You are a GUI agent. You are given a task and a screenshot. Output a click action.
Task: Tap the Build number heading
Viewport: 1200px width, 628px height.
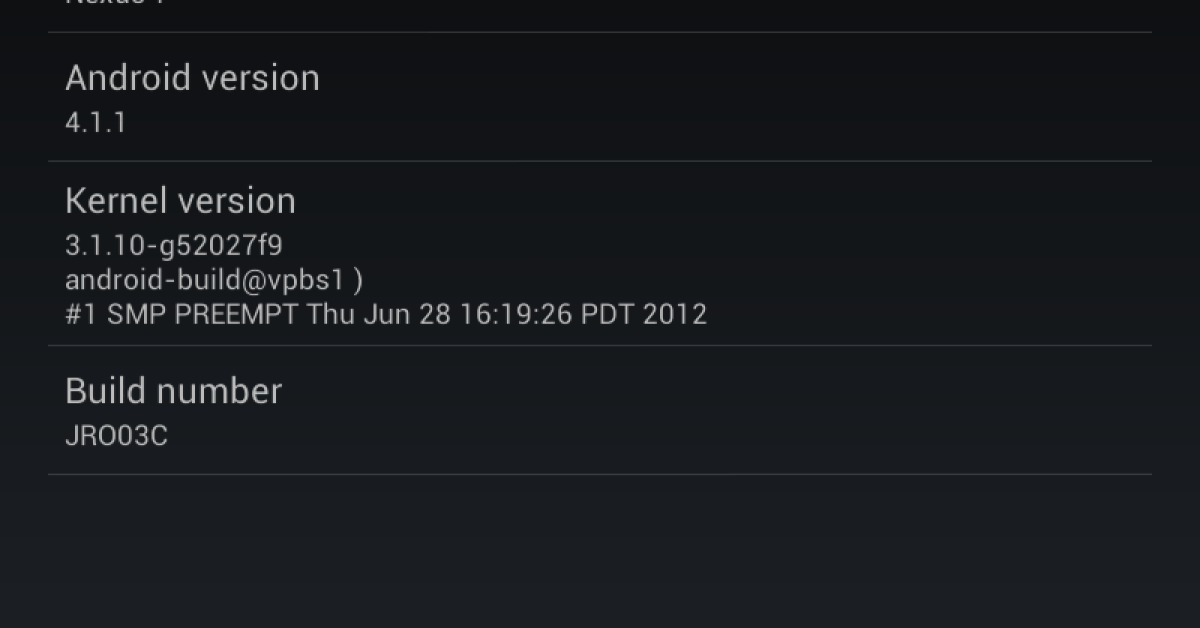tap(173, 391)
